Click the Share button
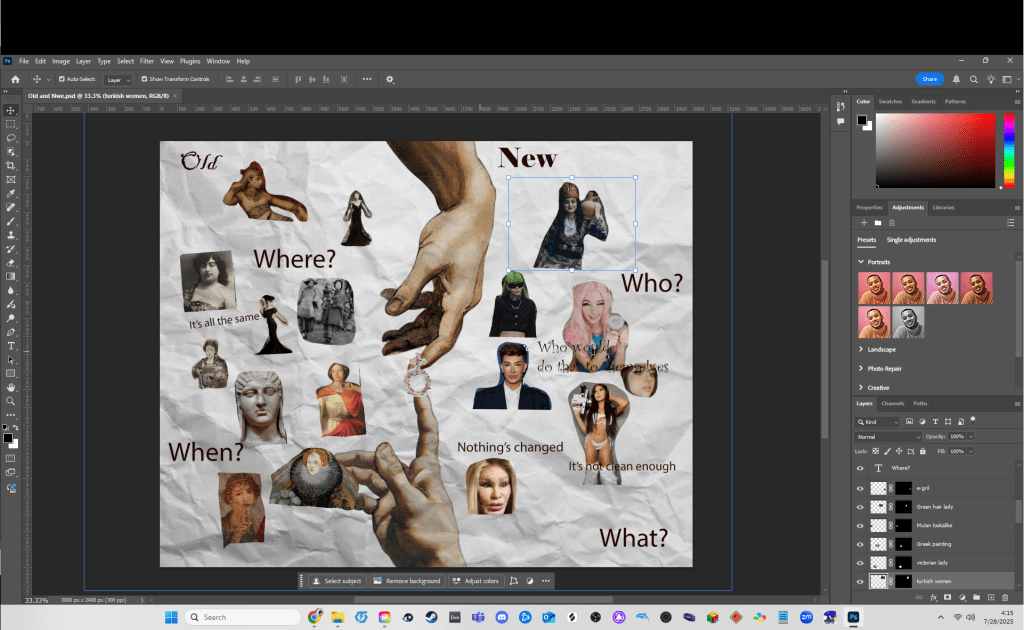This screenshot has width=1024, height=630. 929,79
